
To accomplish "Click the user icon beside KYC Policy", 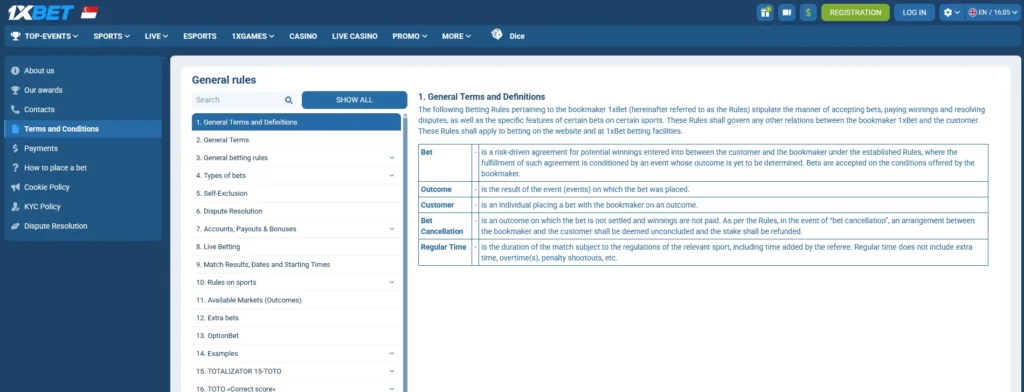I will (16, 206).
